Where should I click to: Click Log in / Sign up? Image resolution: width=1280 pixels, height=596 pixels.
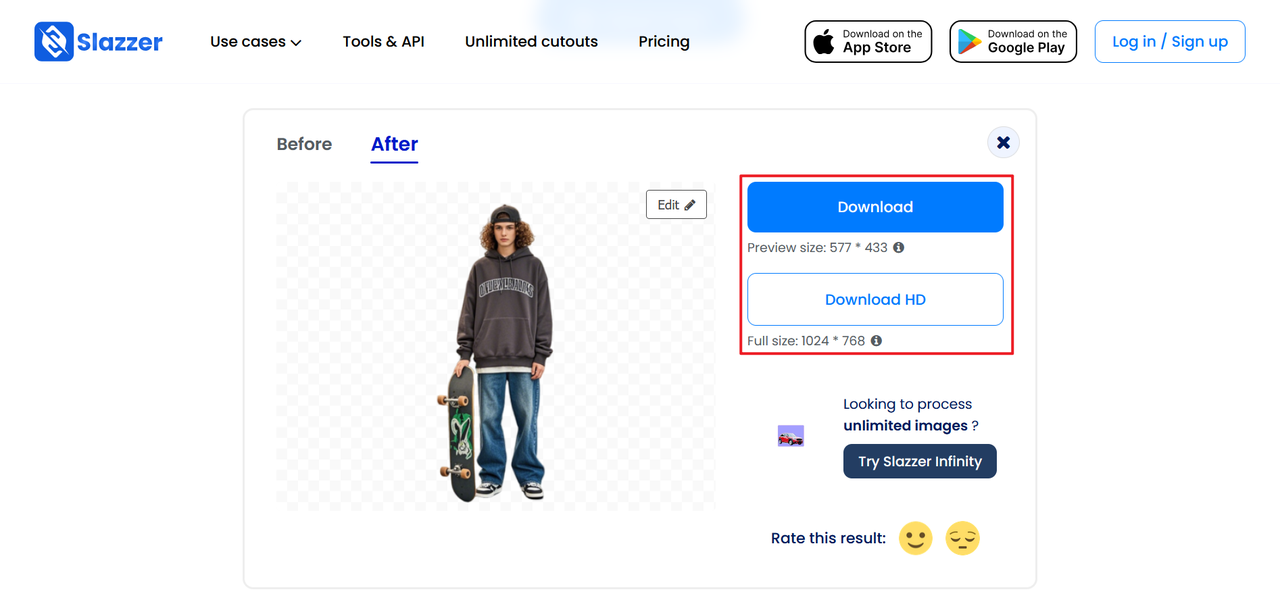pyautogui.click(x=1170, y=42)
